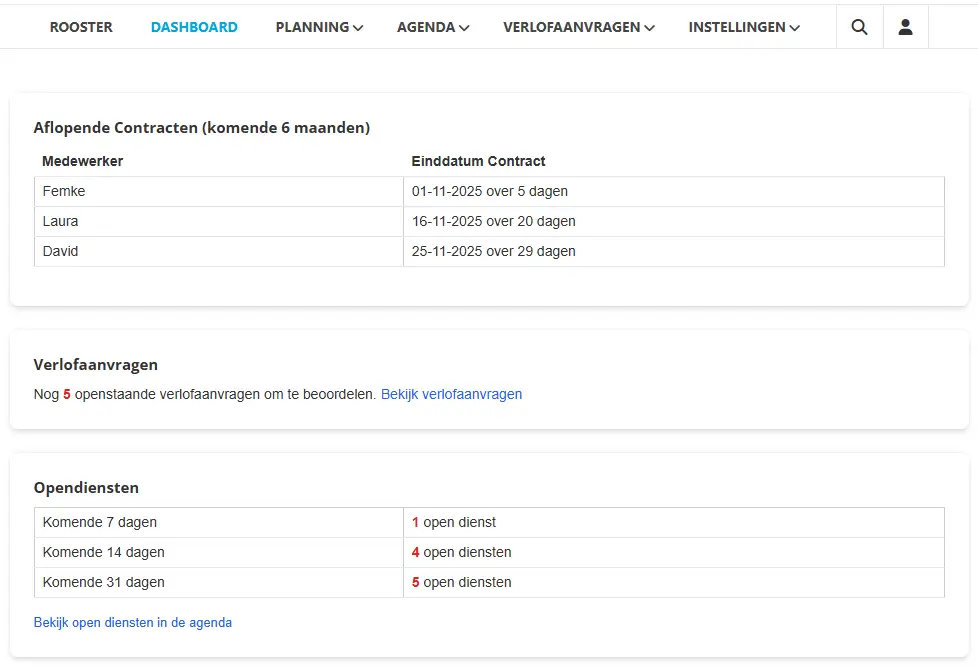This screenshot has height=667, width=978.
Task: Open the Agenda dropdown menu
Action: [x=432, y=27]
